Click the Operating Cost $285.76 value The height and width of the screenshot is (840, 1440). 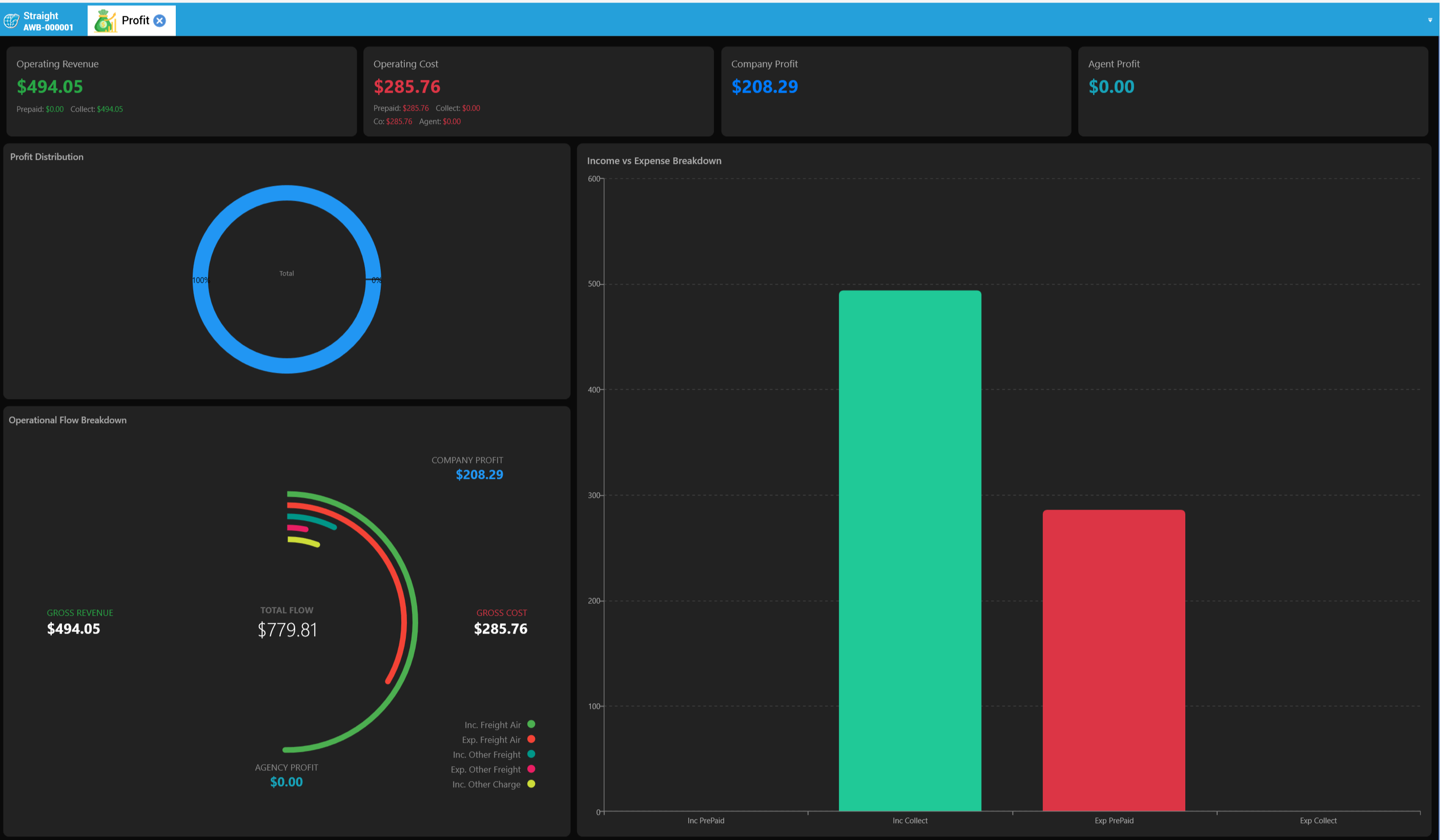[x=407, y=86]
